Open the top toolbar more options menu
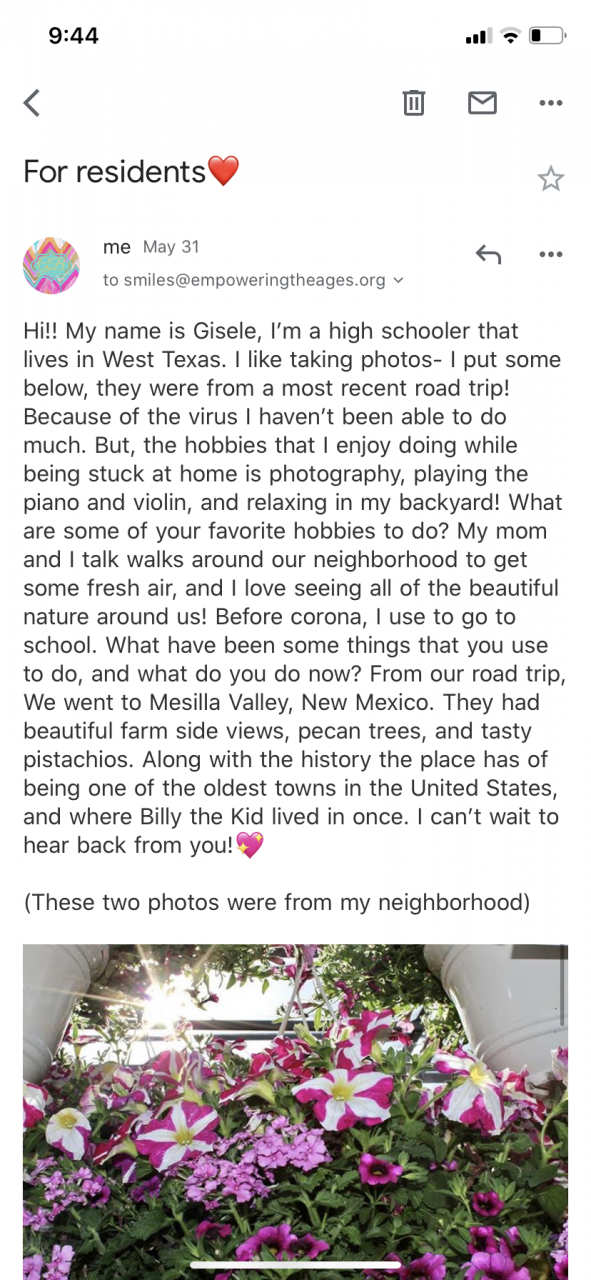This screenshot has width=591, height=1280. point(551,102)
